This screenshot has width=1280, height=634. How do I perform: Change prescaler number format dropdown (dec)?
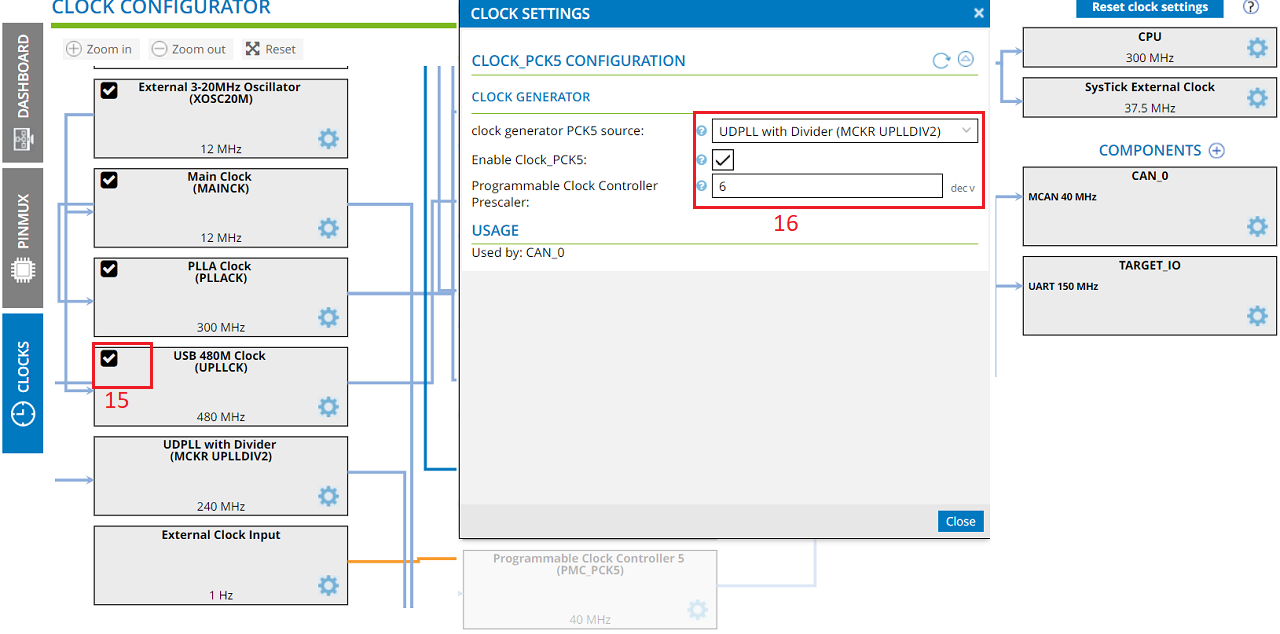(x=962, y=188)
